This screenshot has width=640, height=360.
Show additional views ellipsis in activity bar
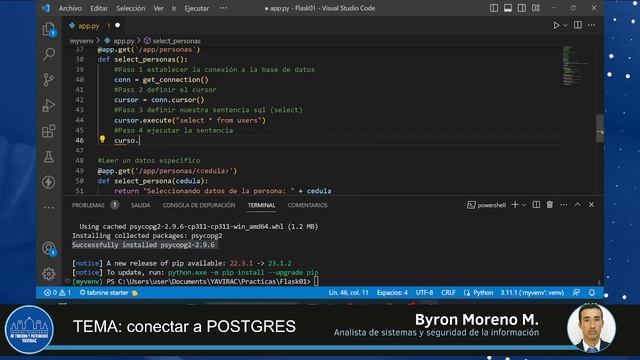[49, 207]
